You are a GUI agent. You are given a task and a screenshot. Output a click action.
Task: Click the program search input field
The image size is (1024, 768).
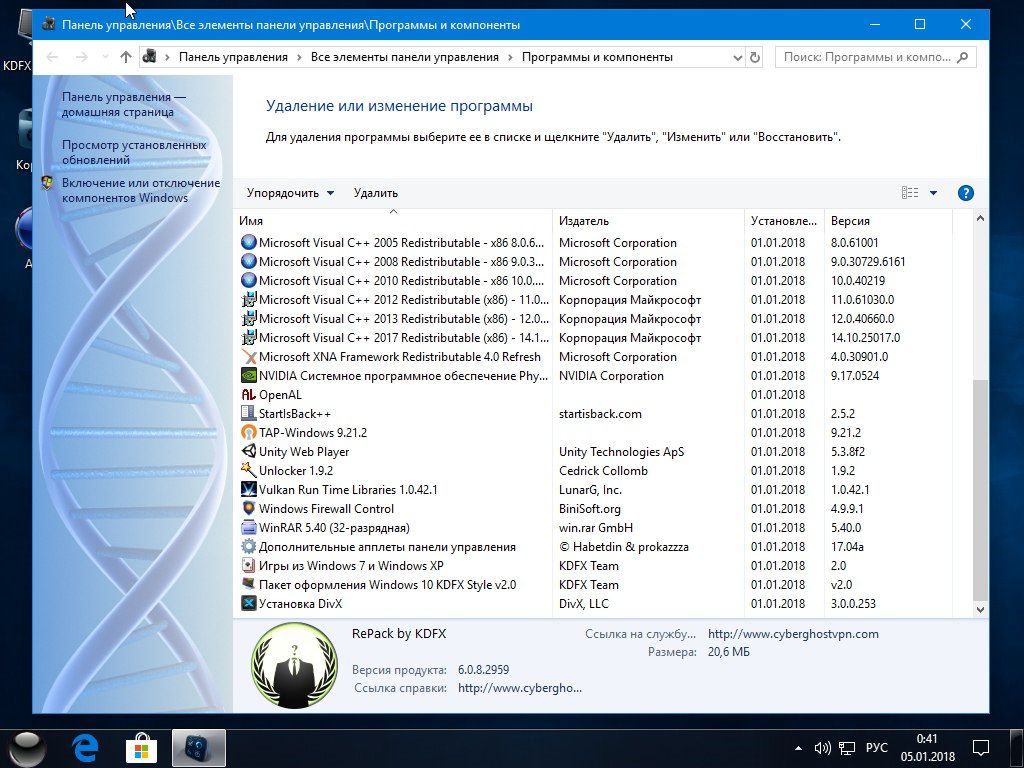tap(866, 57)
